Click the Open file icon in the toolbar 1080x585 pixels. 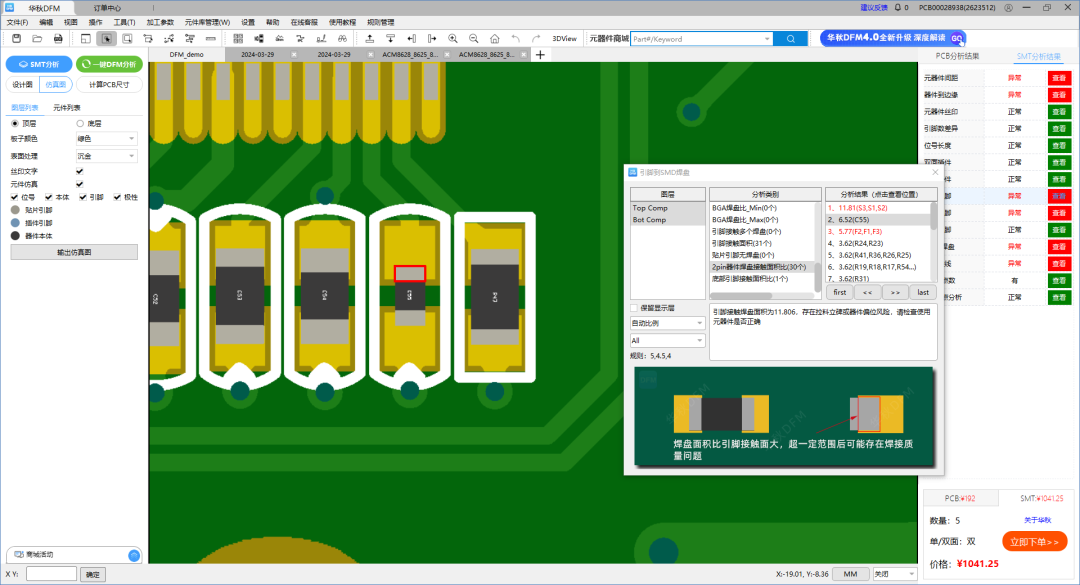point(37,38)
